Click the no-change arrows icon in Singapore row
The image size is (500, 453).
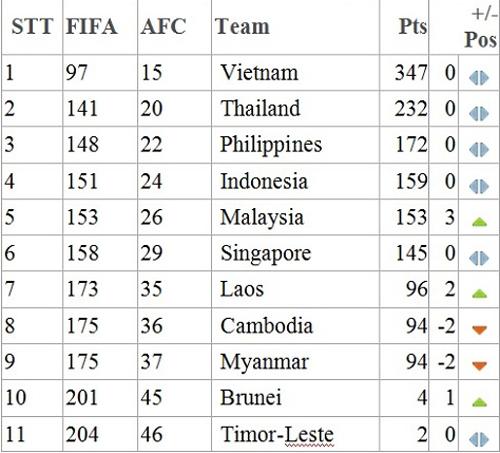coord(479,258)
